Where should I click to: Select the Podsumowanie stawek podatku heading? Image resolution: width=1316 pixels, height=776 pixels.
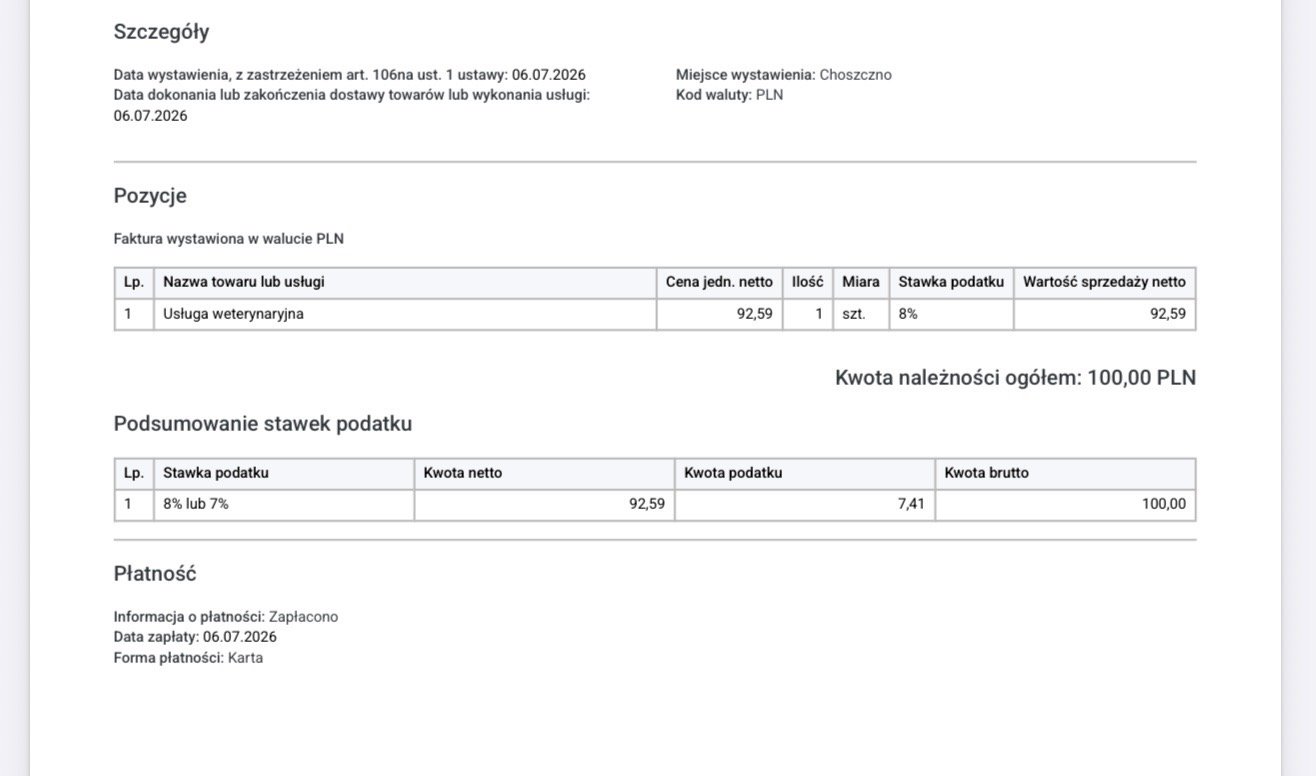(x=263, y=424)
